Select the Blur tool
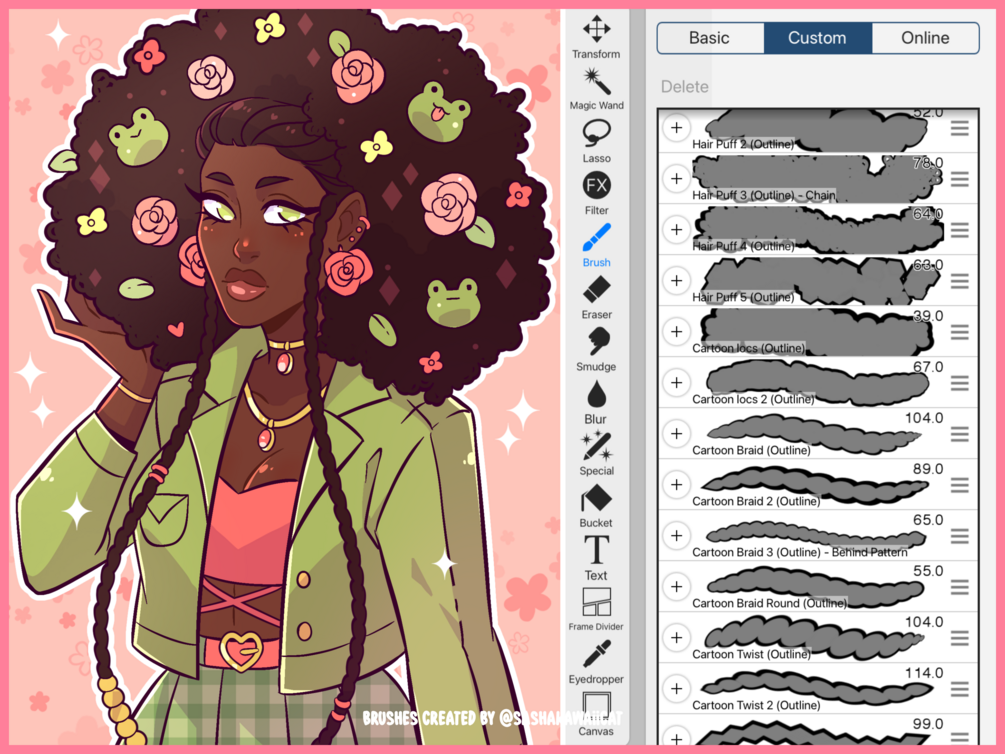Image resolution: width=1005 pixels, height=754 pixels. pos(596,402)
